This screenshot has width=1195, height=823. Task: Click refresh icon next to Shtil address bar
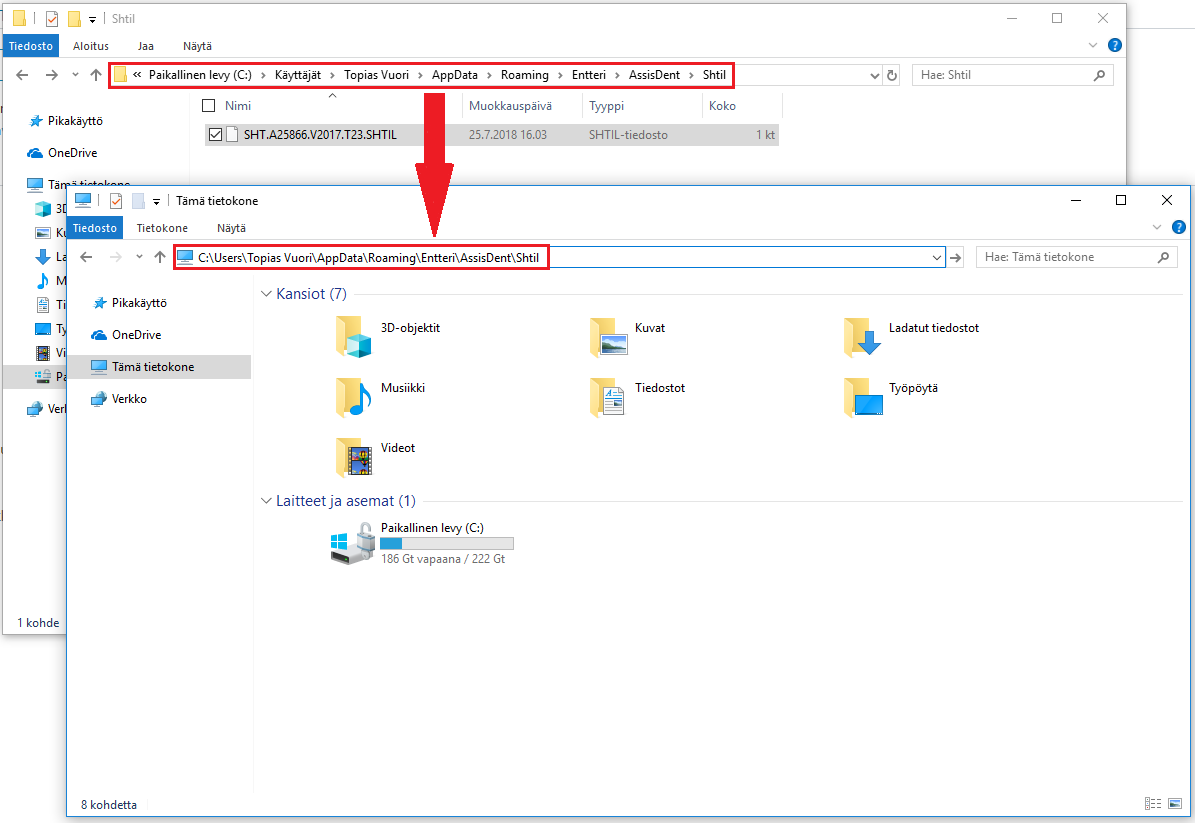[892, 75]
